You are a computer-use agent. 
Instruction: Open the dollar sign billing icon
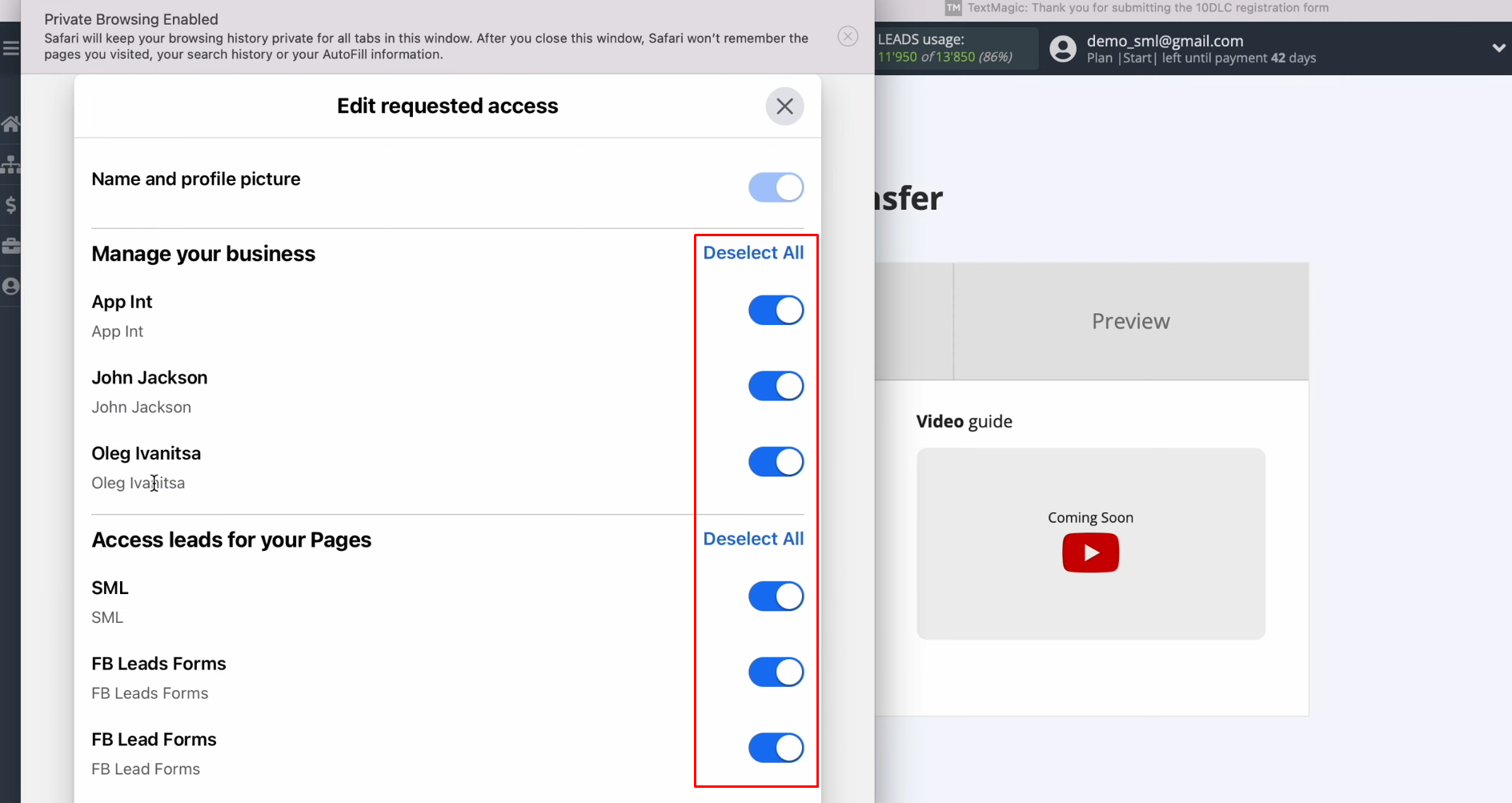(x=10, y=205)
